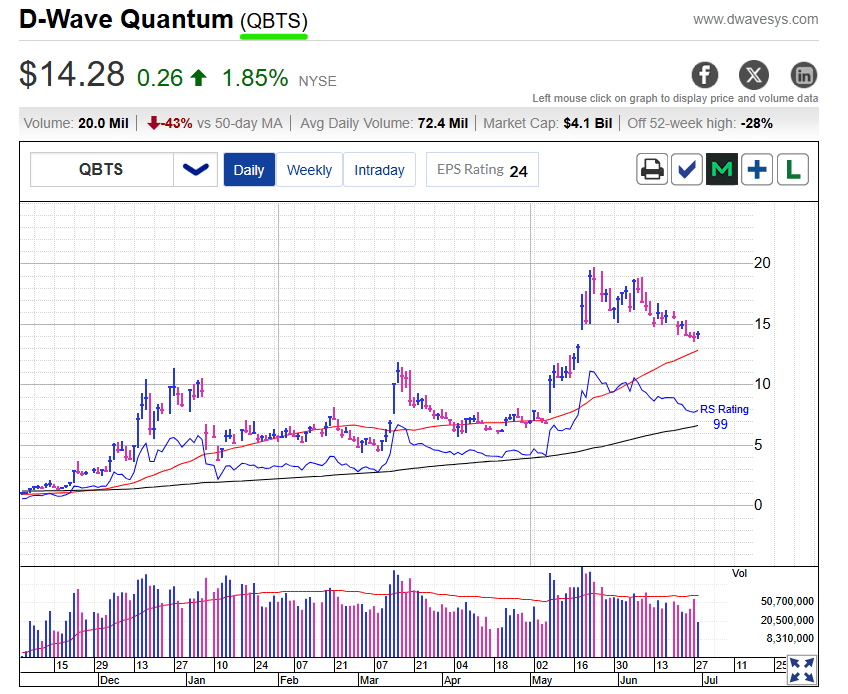Click the Off 52-week high -28% value
Viewport: 848px width, 694px height.
(756, 123)
